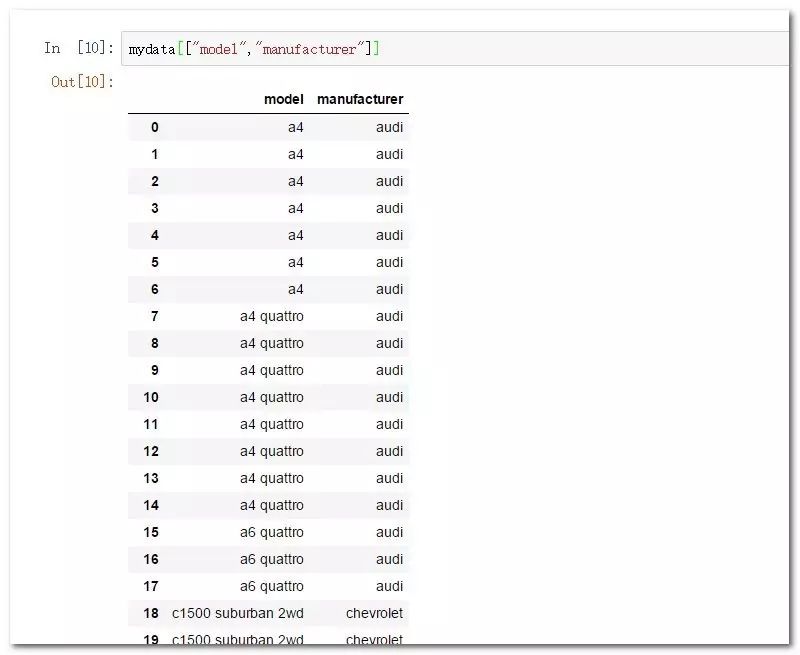
Task: Select the row index 4 cell
Action: (x=155, y=235)
